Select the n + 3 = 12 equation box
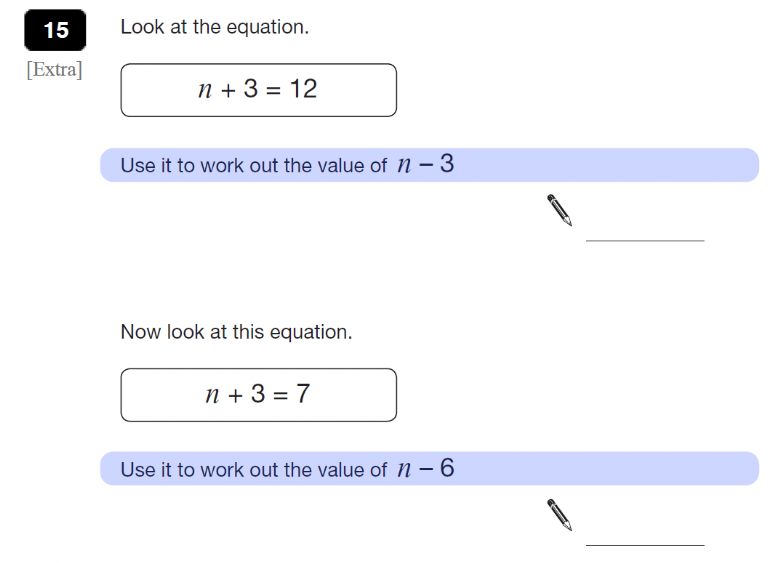 click(259, 90)
